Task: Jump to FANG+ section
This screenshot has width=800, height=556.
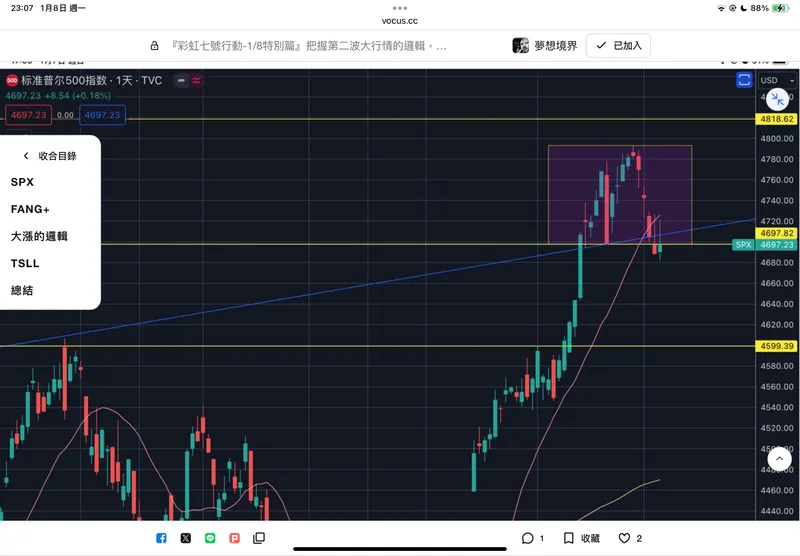Action: click(x=30, y=209)
